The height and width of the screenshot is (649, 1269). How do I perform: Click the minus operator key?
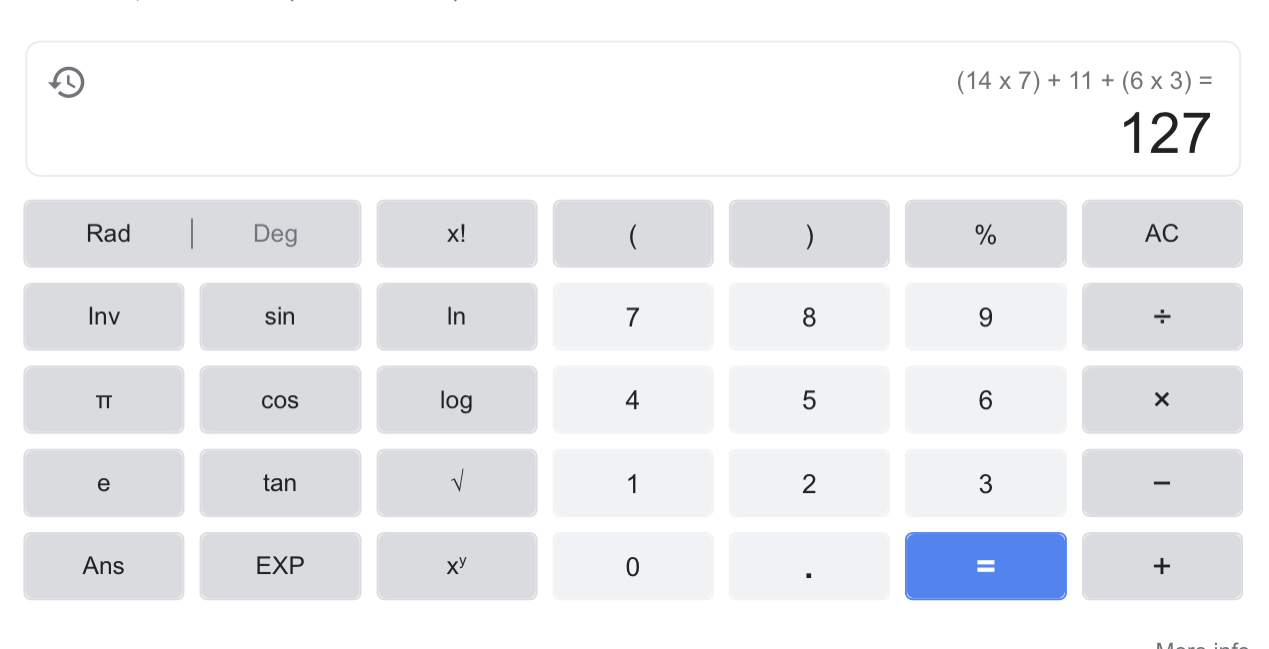click(x=1161, y=483)
